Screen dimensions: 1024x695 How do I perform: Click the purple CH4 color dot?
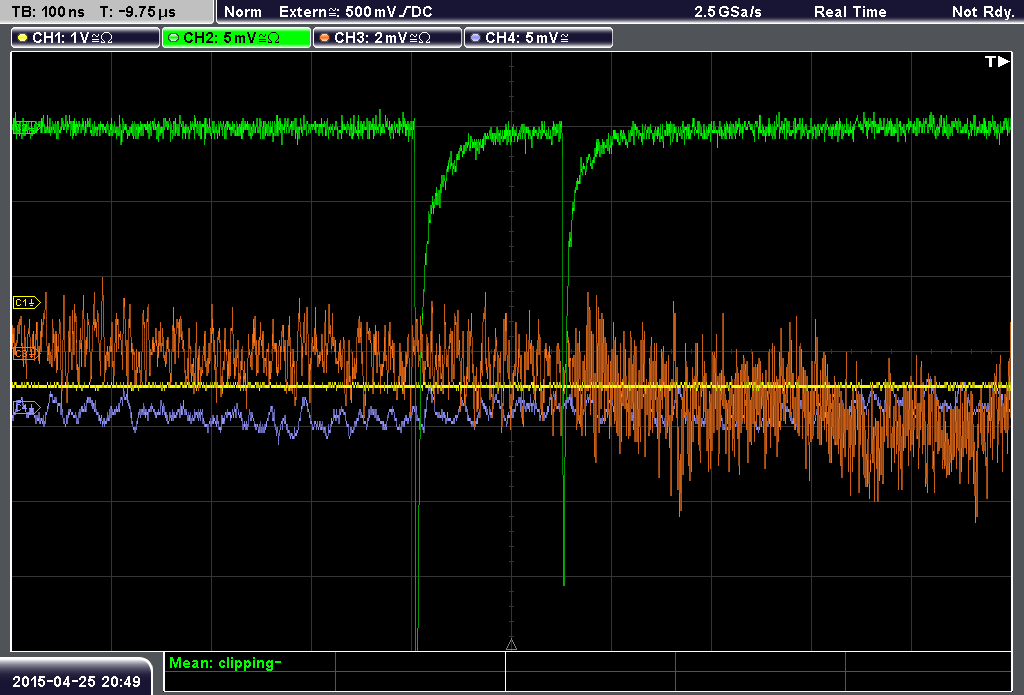tap(475, 38)
